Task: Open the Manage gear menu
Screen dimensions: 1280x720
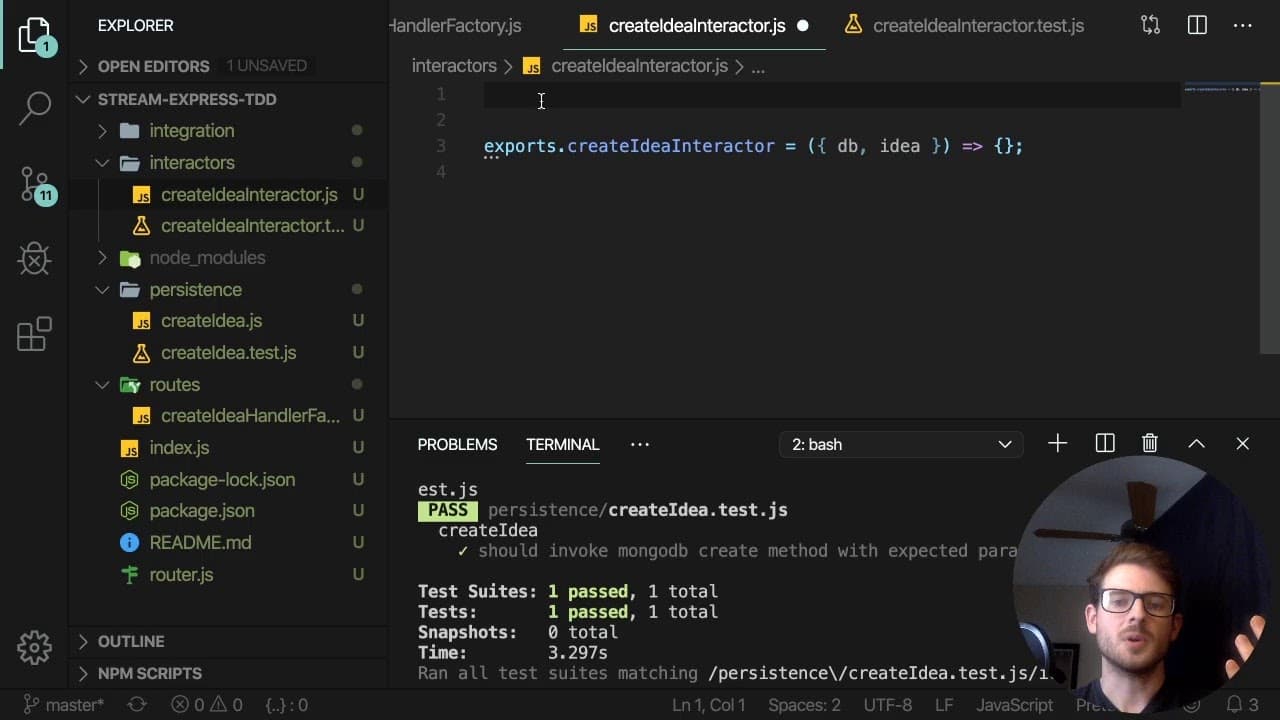Action: [x=35, y=647]
